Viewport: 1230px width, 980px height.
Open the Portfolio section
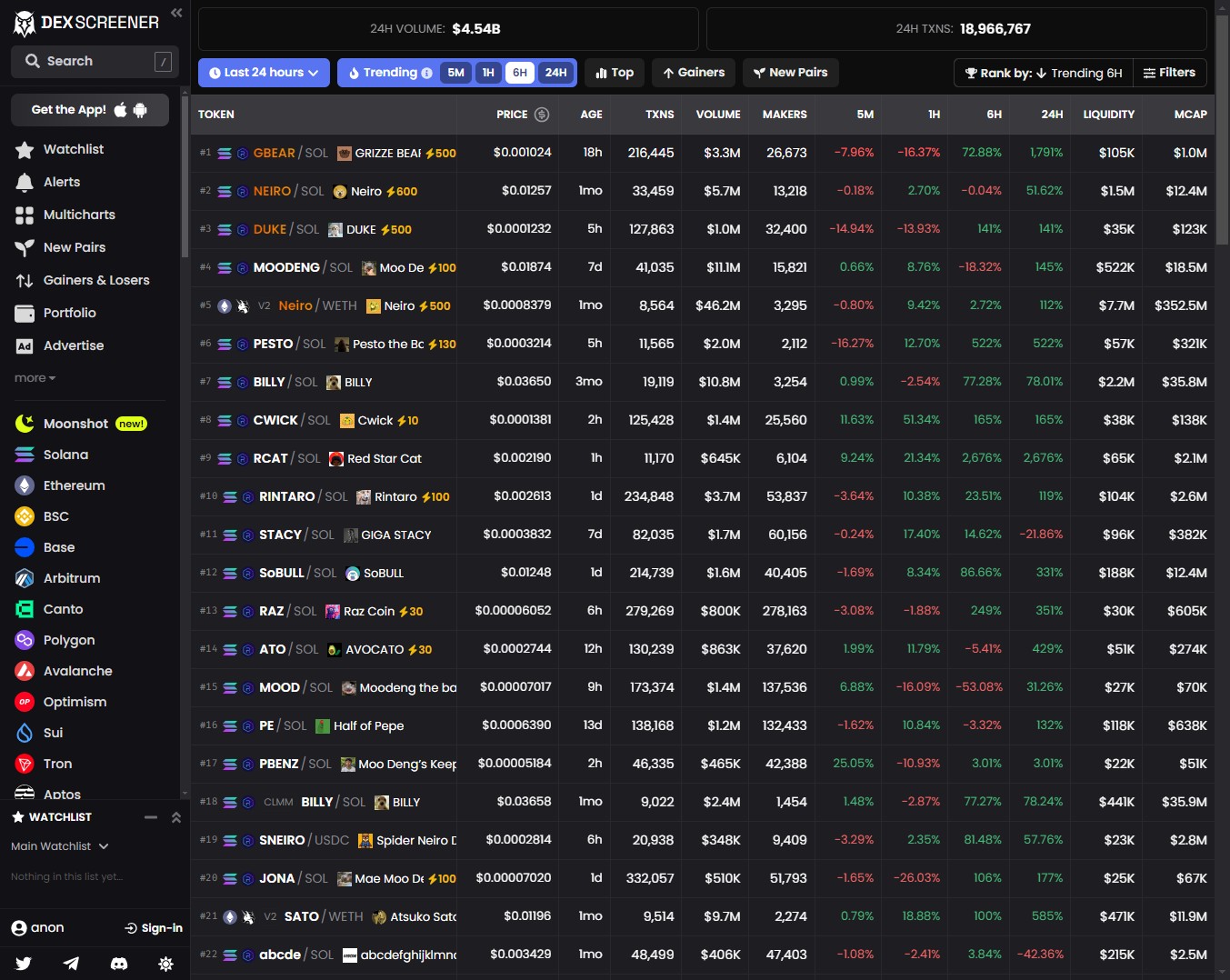(69, 312)
